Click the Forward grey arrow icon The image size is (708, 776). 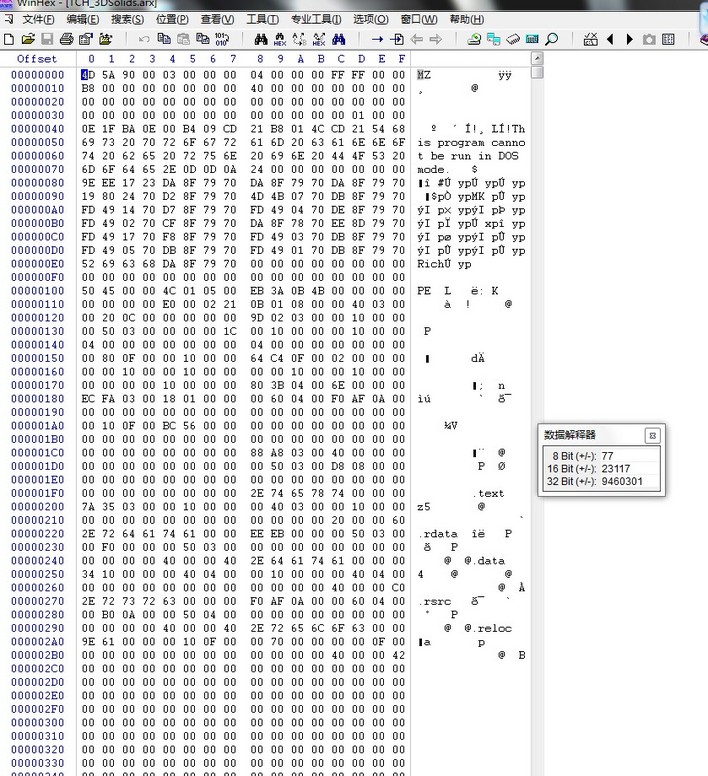tap(435, 39)
